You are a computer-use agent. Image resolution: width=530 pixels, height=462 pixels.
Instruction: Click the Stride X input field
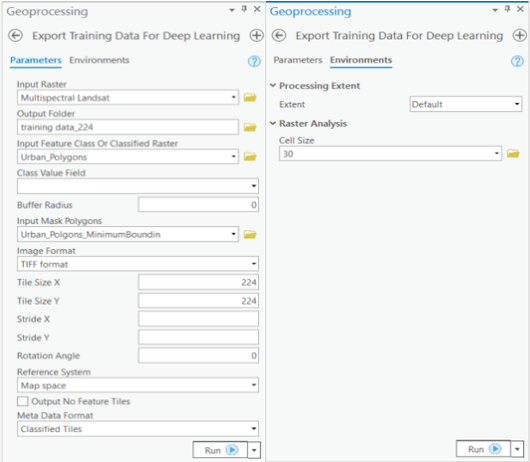(198, 319)
